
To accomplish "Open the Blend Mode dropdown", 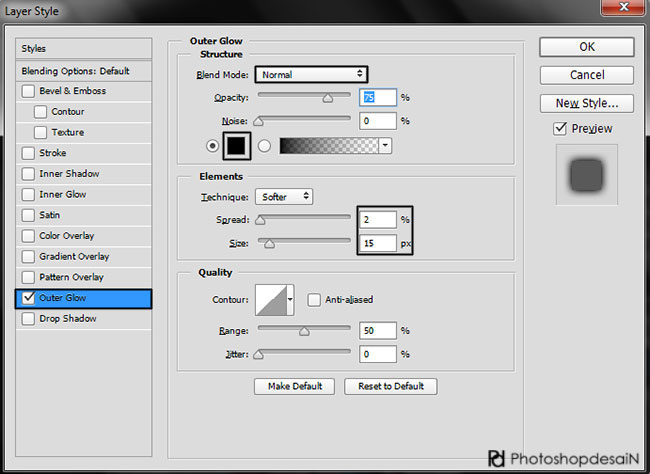I will [x=311, y=74].
